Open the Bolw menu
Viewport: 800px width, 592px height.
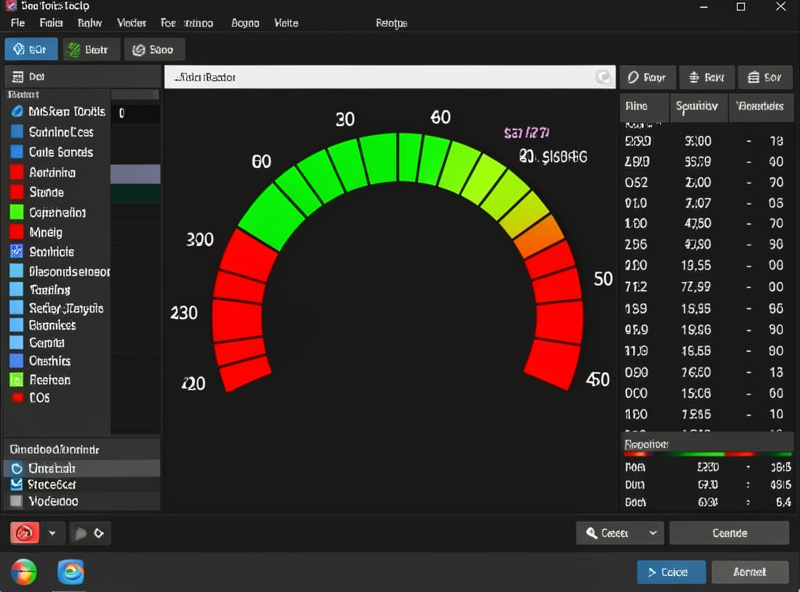pyautogui.click(x=90, y=23)
